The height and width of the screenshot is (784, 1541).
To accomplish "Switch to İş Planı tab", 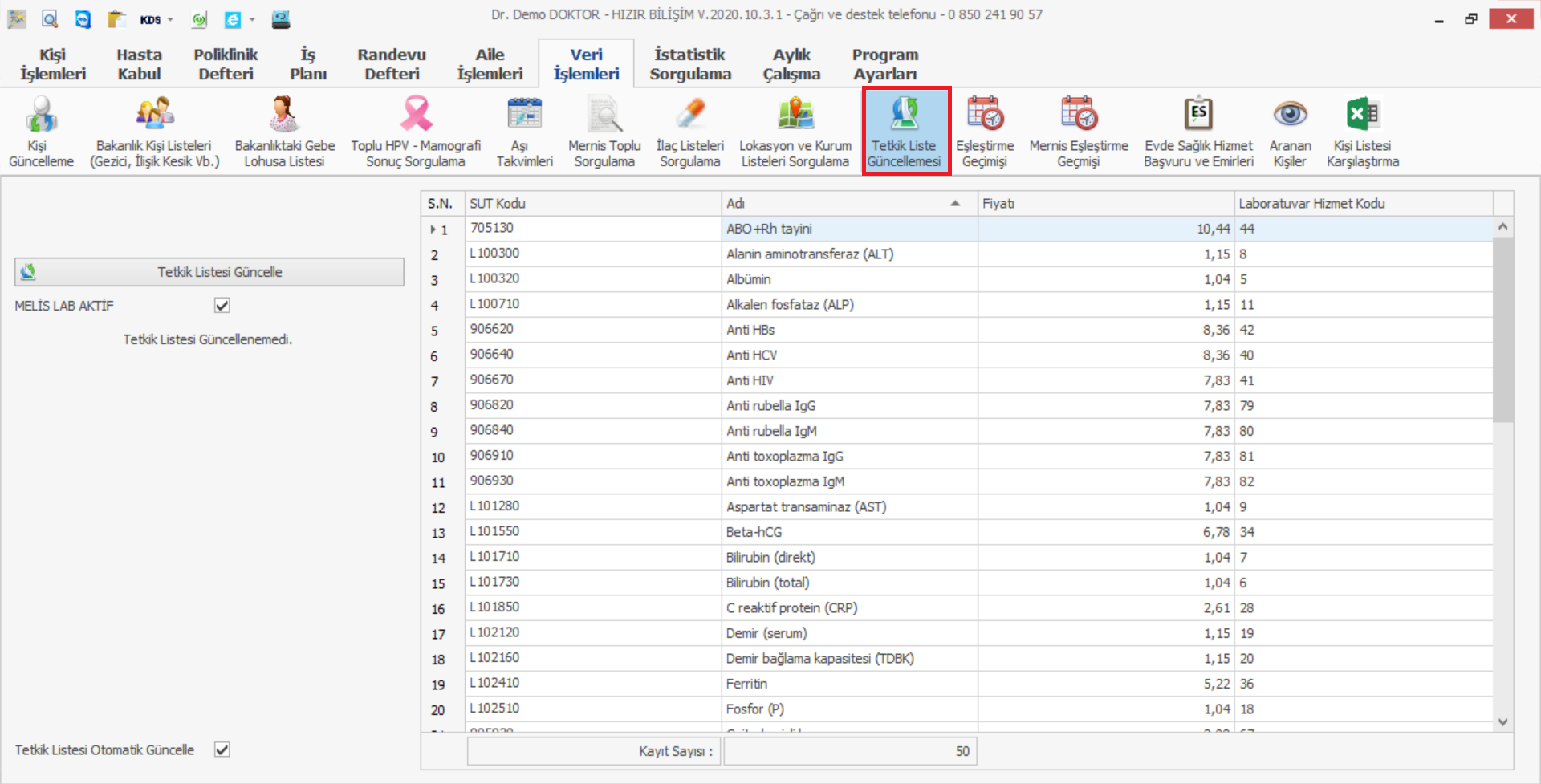I will click(x=308, y=64).
